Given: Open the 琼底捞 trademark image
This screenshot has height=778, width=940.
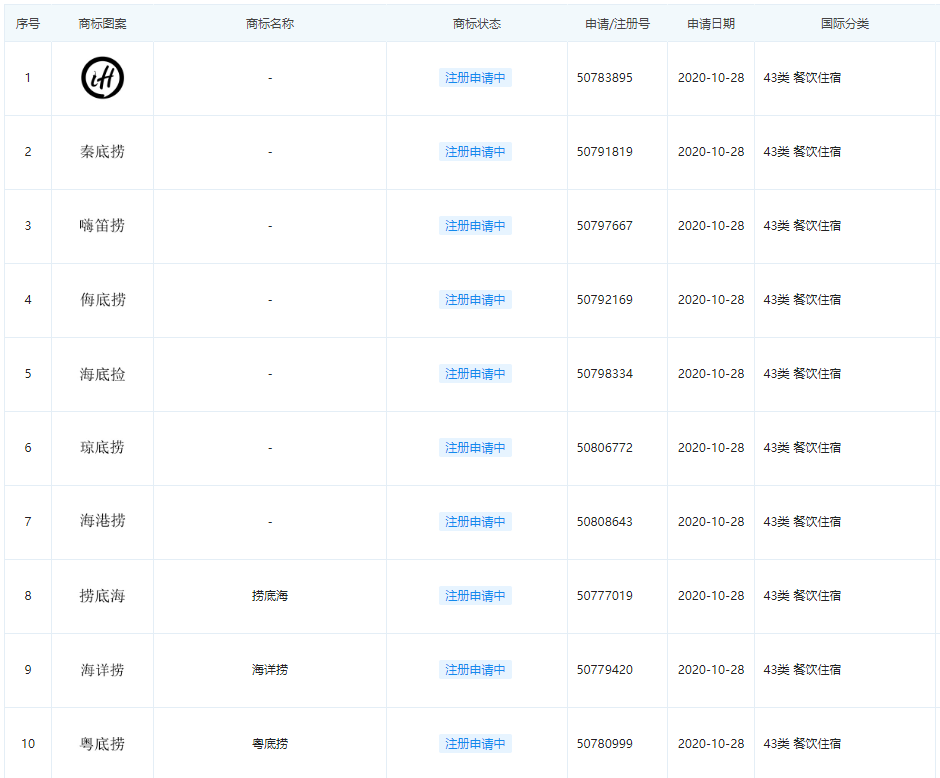Looking at the screenshot, I should click(x=103, y=448).
